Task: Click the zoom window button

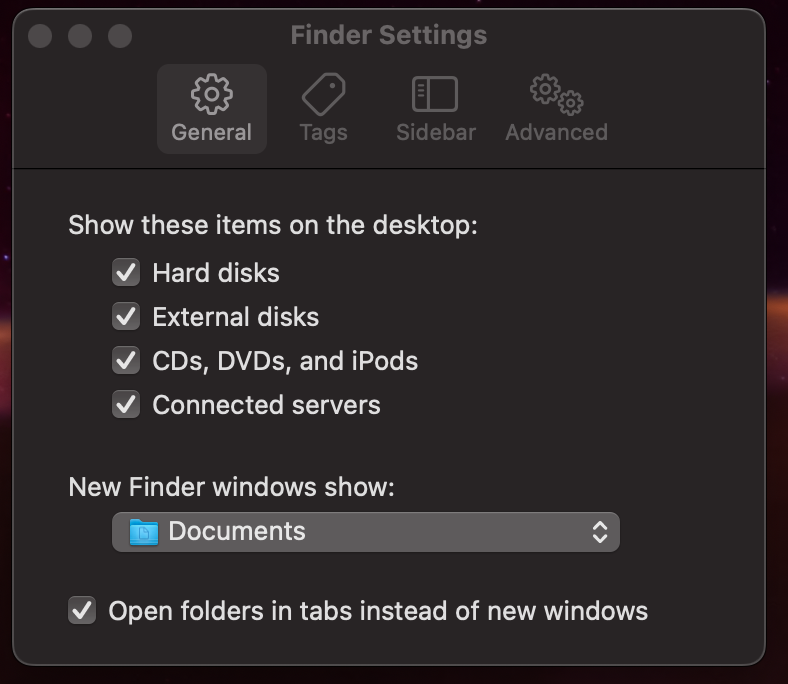Action: pos(120,36)
